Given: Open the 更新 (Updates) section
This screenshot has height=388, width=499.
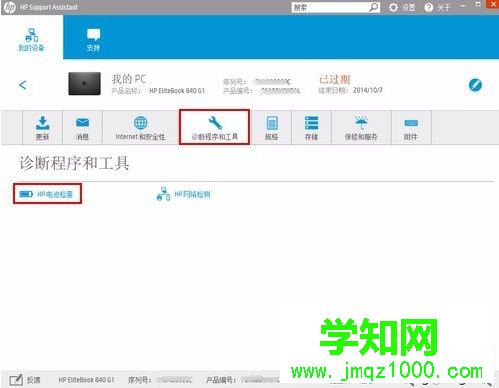Looking at the screenshot, I should pos(42,128).
